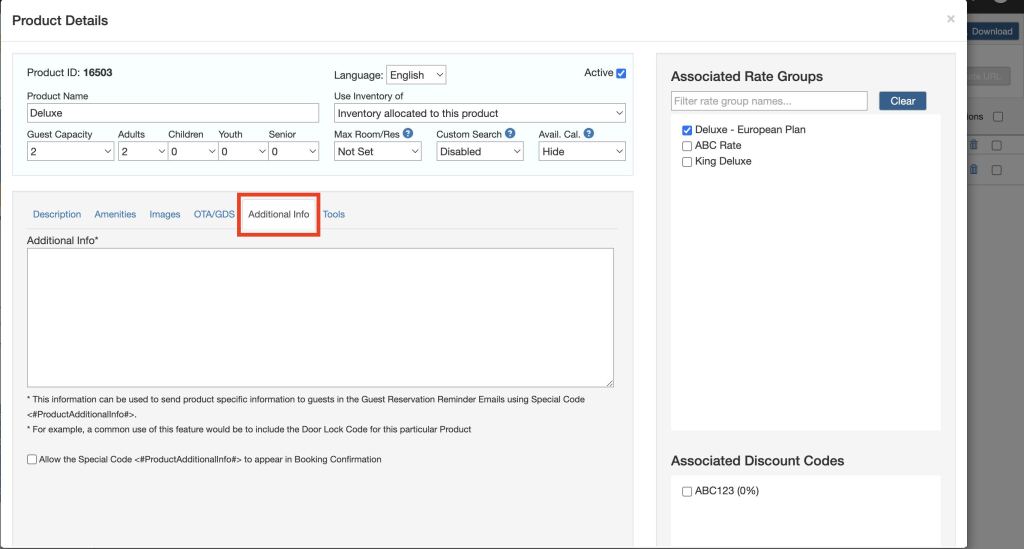Open the Avail. Cal. Hide dropdown

(x=581, y=152)
